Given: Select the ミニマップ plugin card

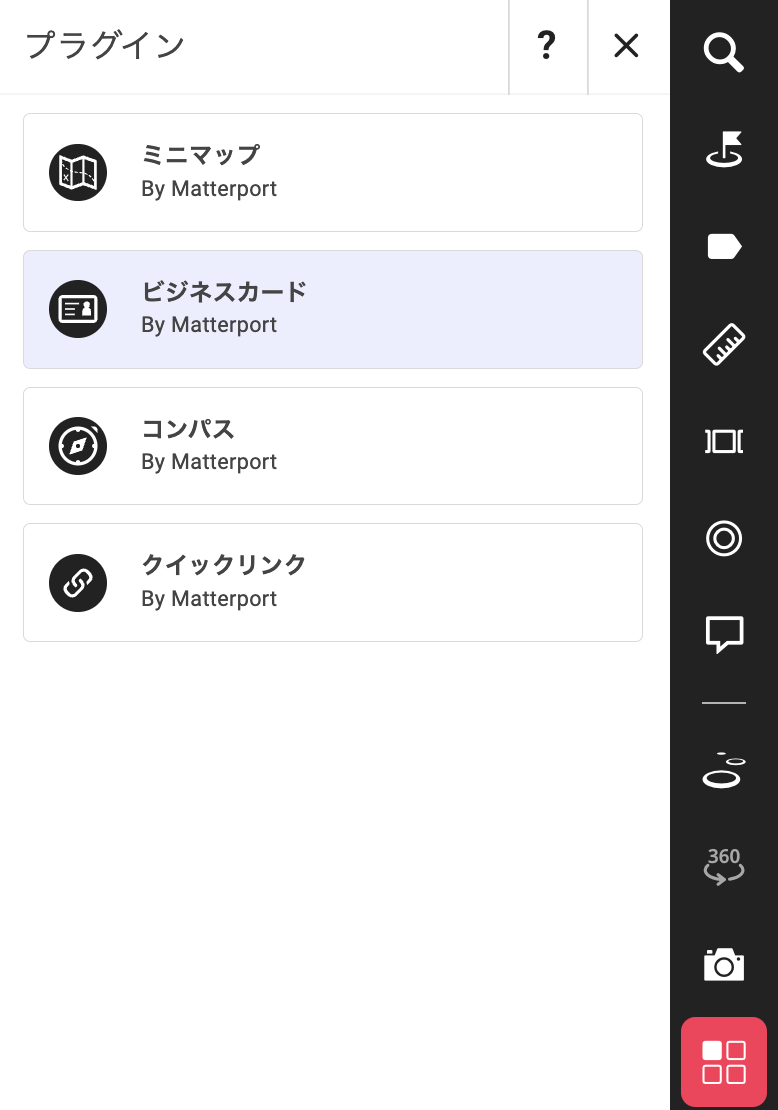Looking at the screenshot, I should pyautogui.click(x=333, y=173).
